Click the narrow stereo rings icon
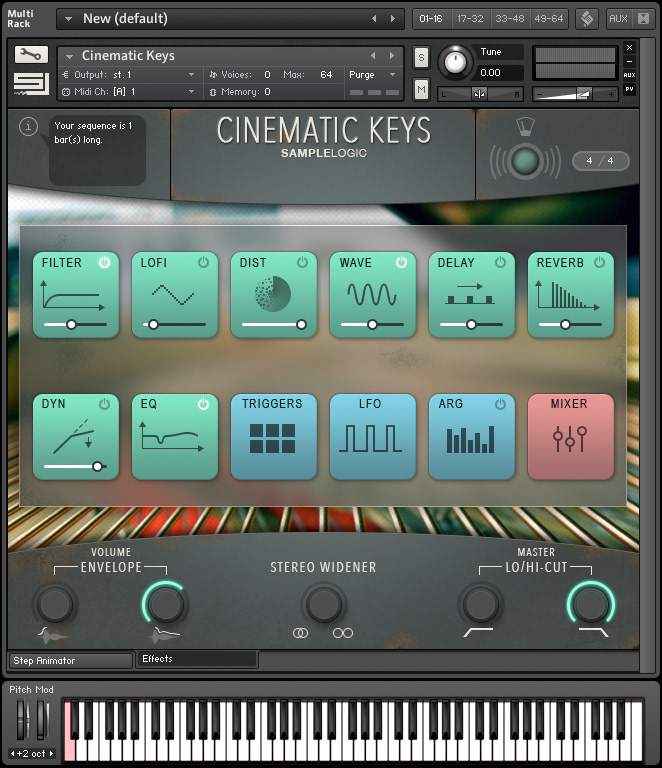Screen dimensions: 662x768 (300, 633)
